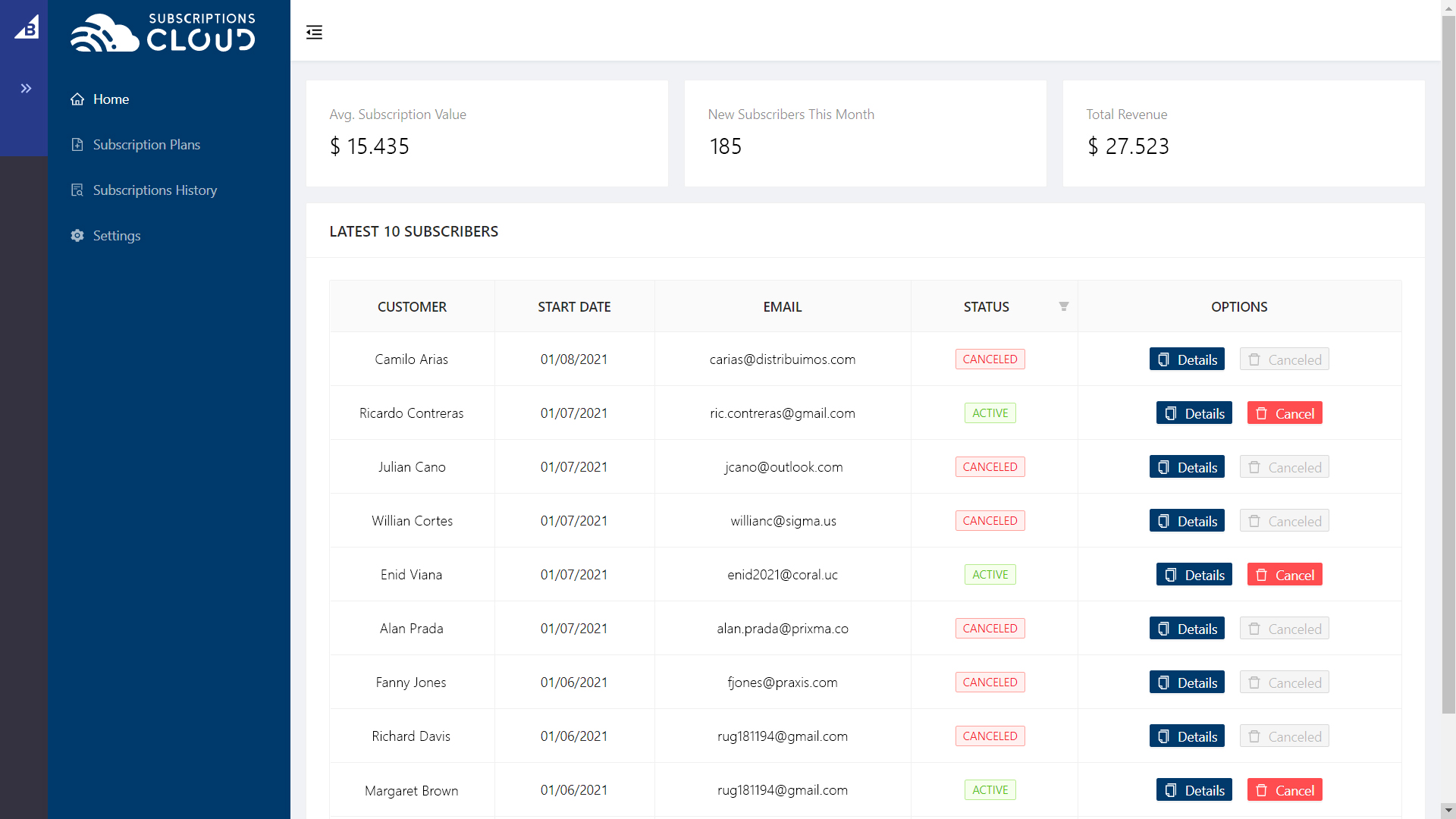The height and width of the screenshot is (819, 1456).
Task: Open Status column filter dropdown
Action: pyautogui.click(x=1064, y=306)
